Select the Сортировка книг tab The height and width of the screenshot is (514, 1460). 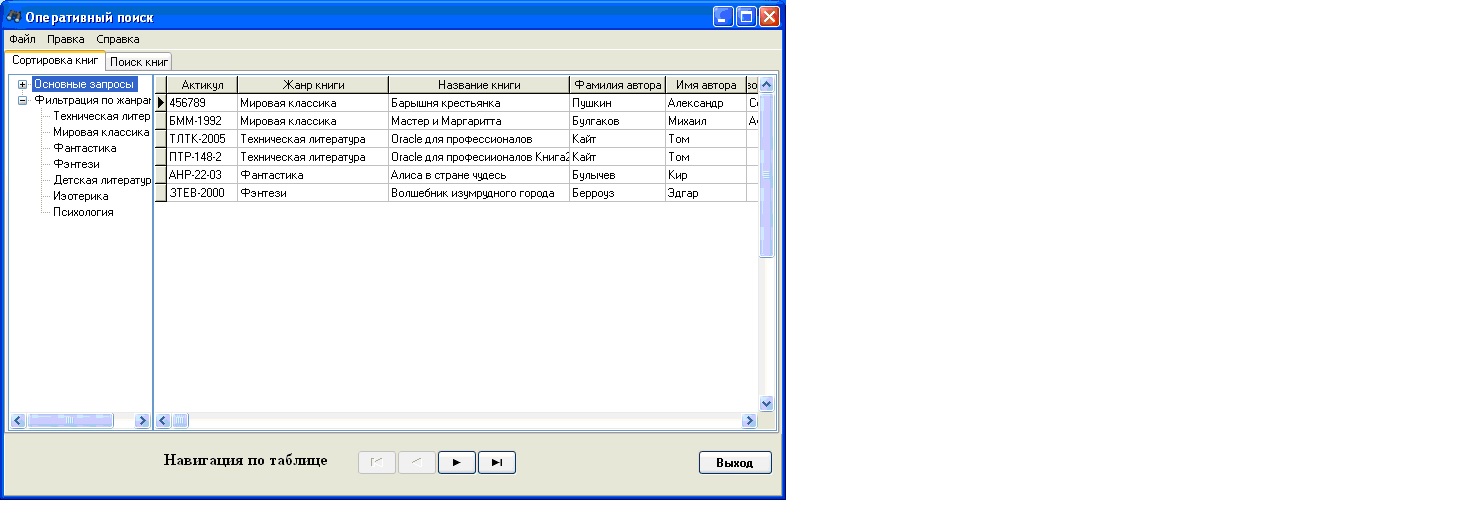pyautogui.click(x=55, y=60)
